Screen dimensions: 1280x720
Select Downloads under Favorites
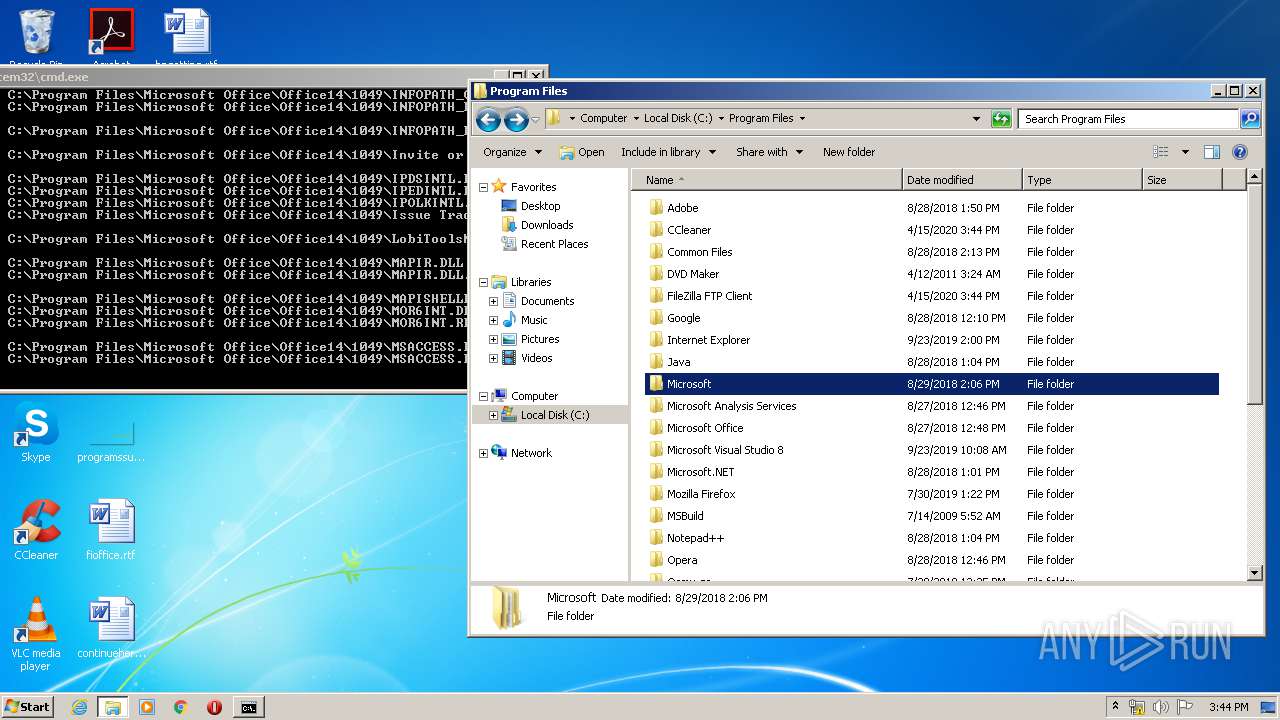(x=536, y=225)
